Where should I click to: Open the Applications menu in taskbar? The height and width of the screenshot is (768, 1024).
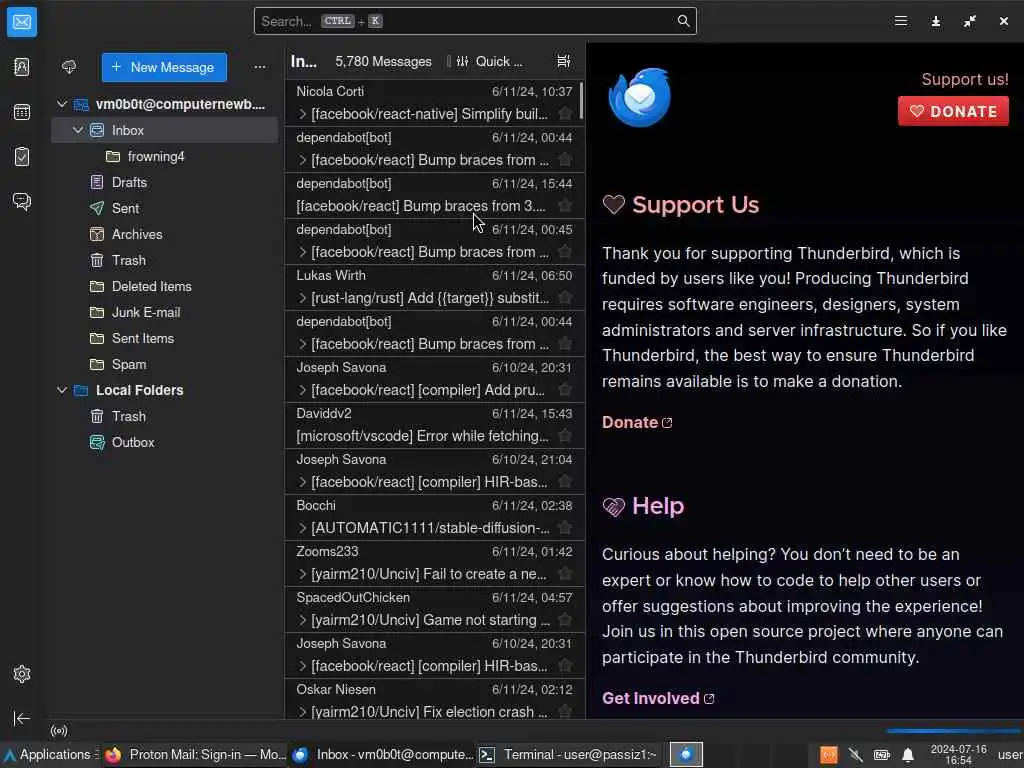point(50,755)
